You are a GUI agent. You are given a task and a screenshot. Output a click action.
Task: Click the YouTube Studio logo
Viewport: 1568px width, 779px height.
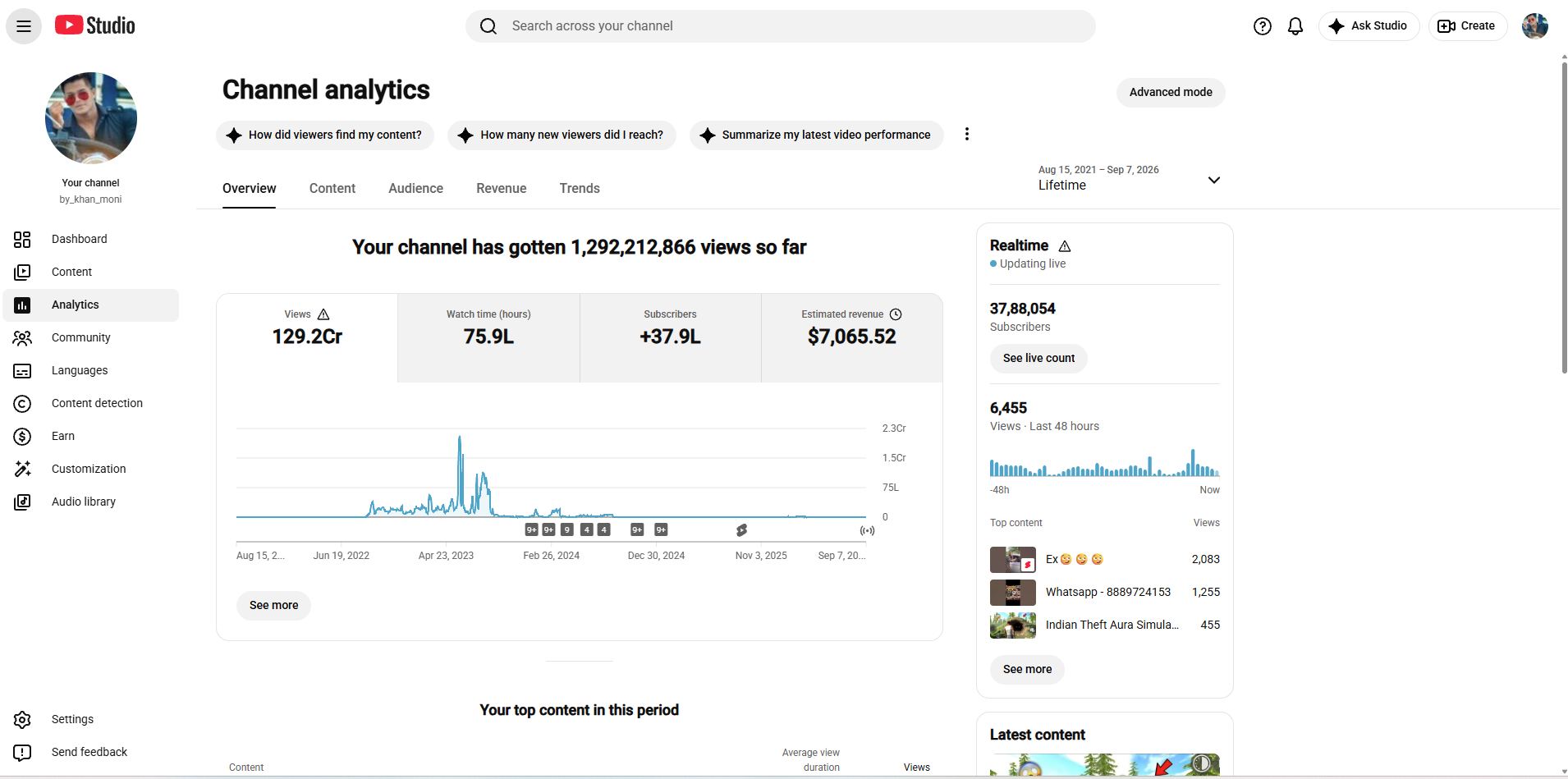pos(95,25)
